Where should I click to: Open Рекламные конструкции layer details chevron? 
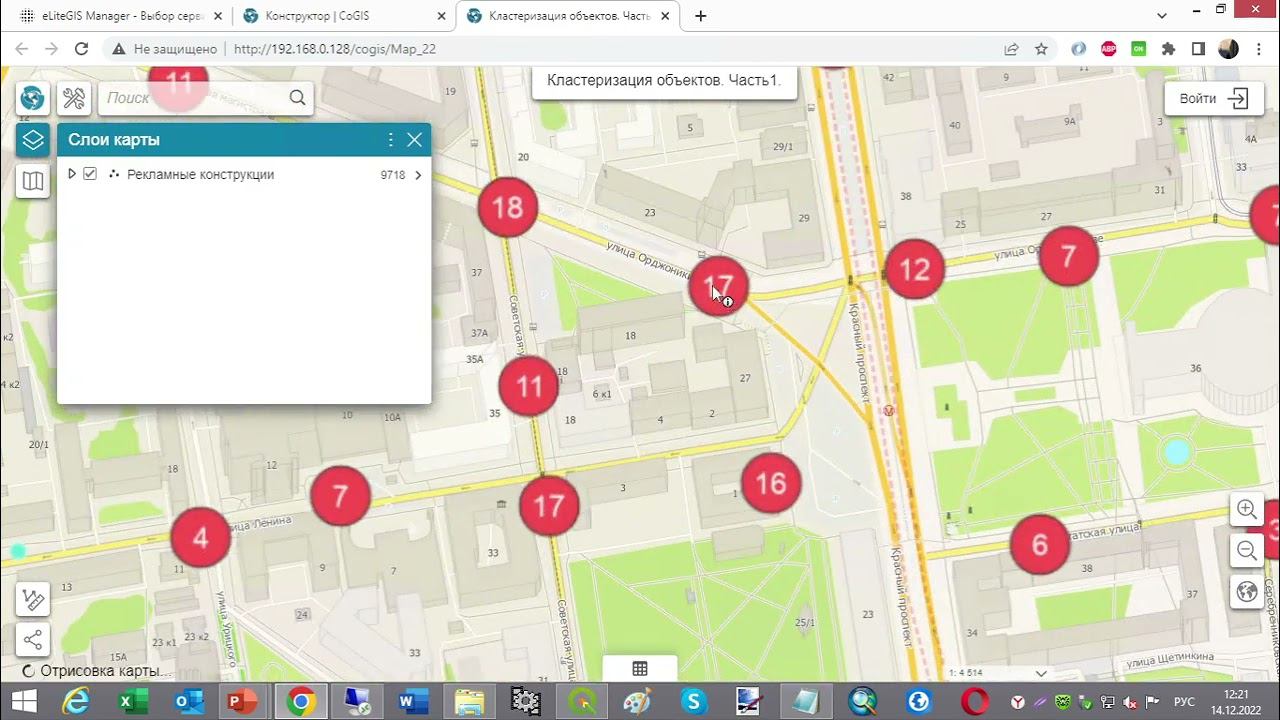coord(418,175)
